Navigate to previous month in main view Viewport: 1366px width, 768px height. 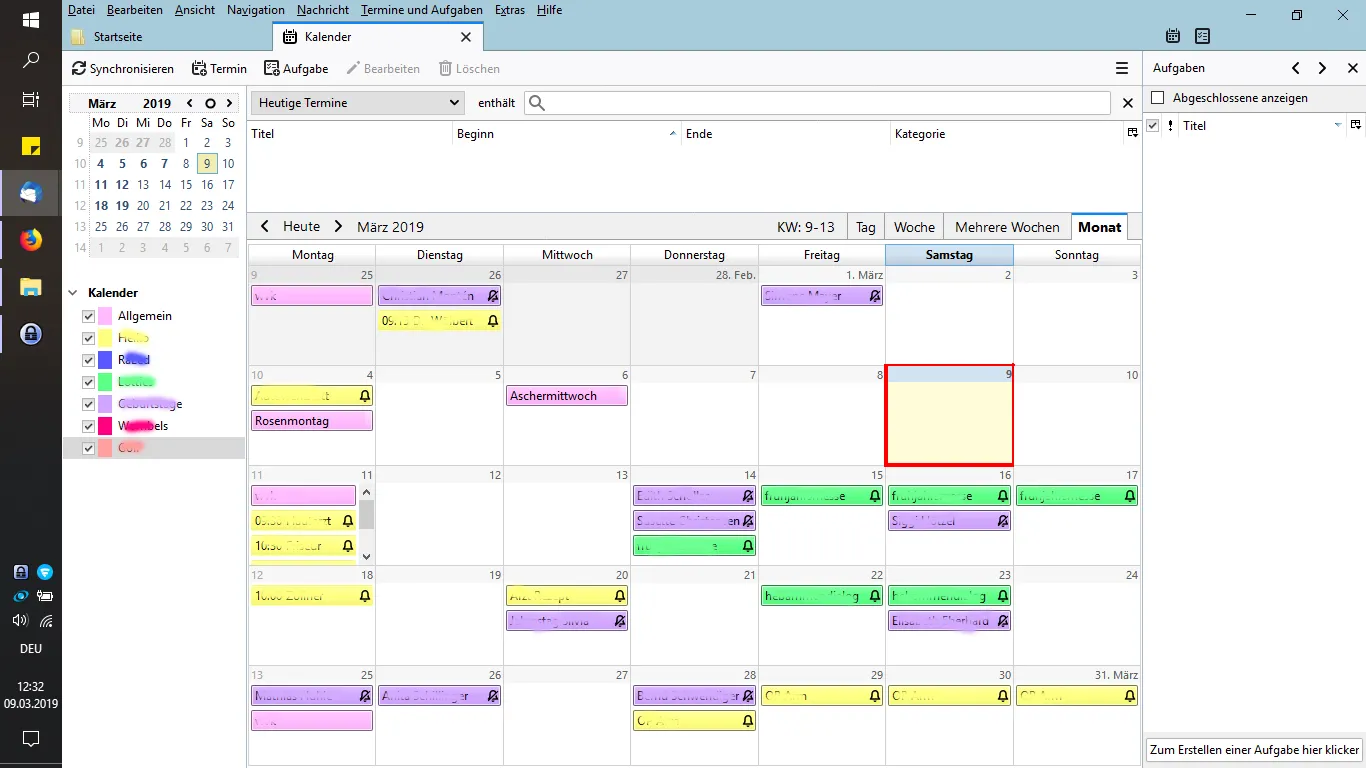pos(265,227)
